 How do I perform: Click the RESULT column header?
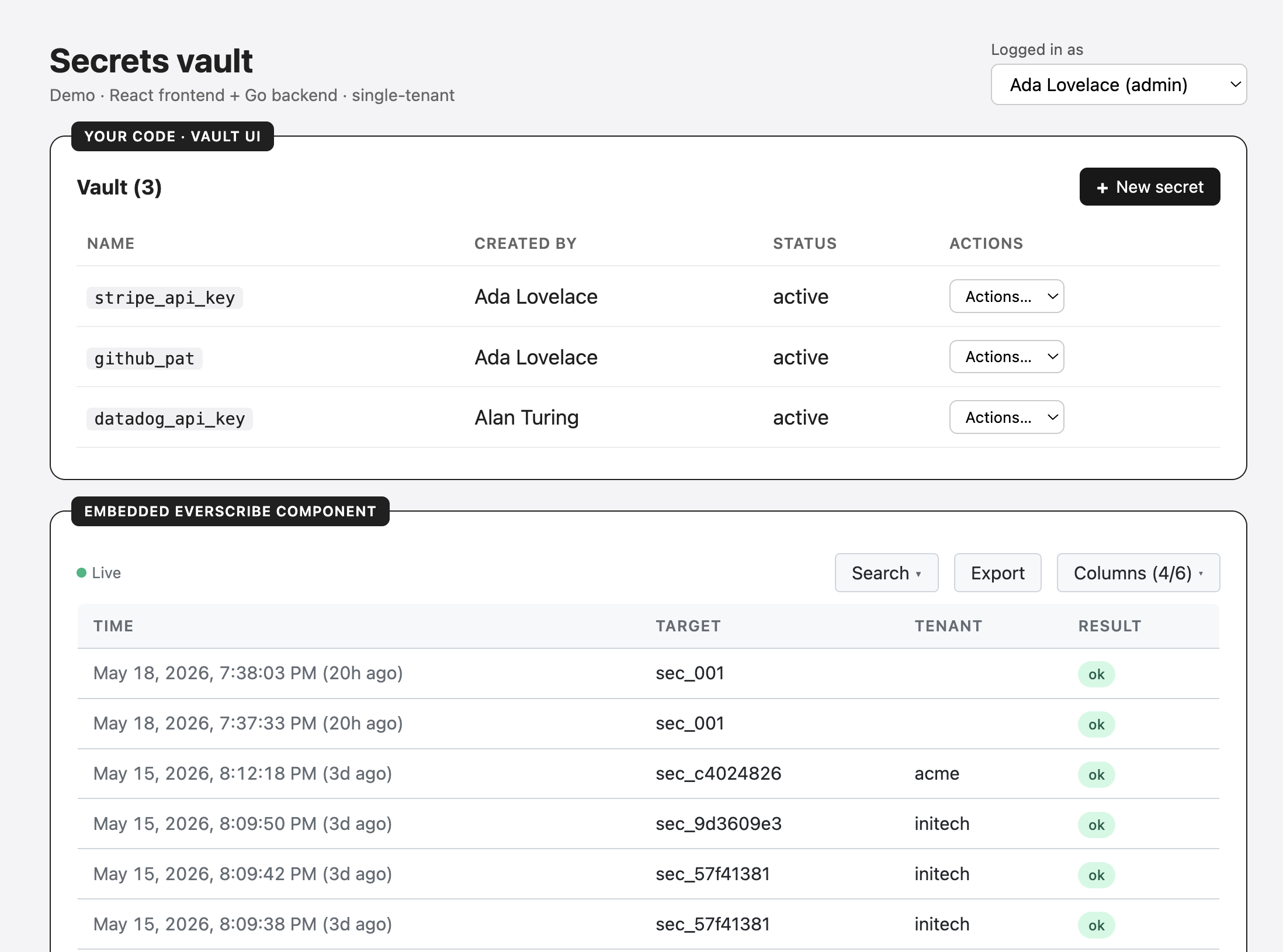pos(1109,626)
